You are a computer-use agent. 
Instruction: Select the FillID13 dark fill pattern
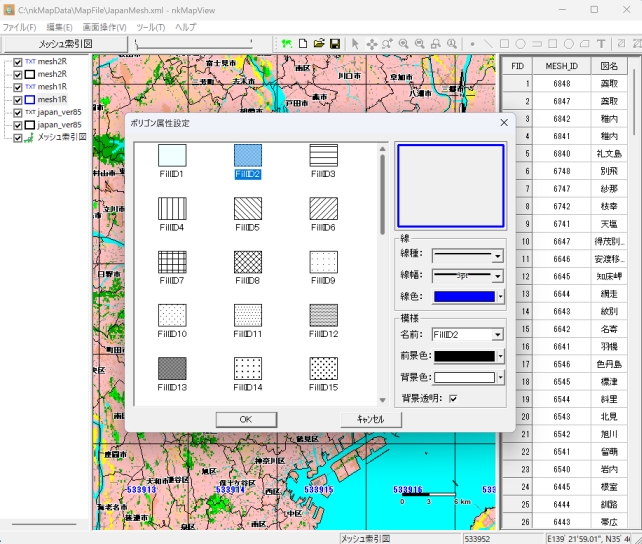(172, 368)
